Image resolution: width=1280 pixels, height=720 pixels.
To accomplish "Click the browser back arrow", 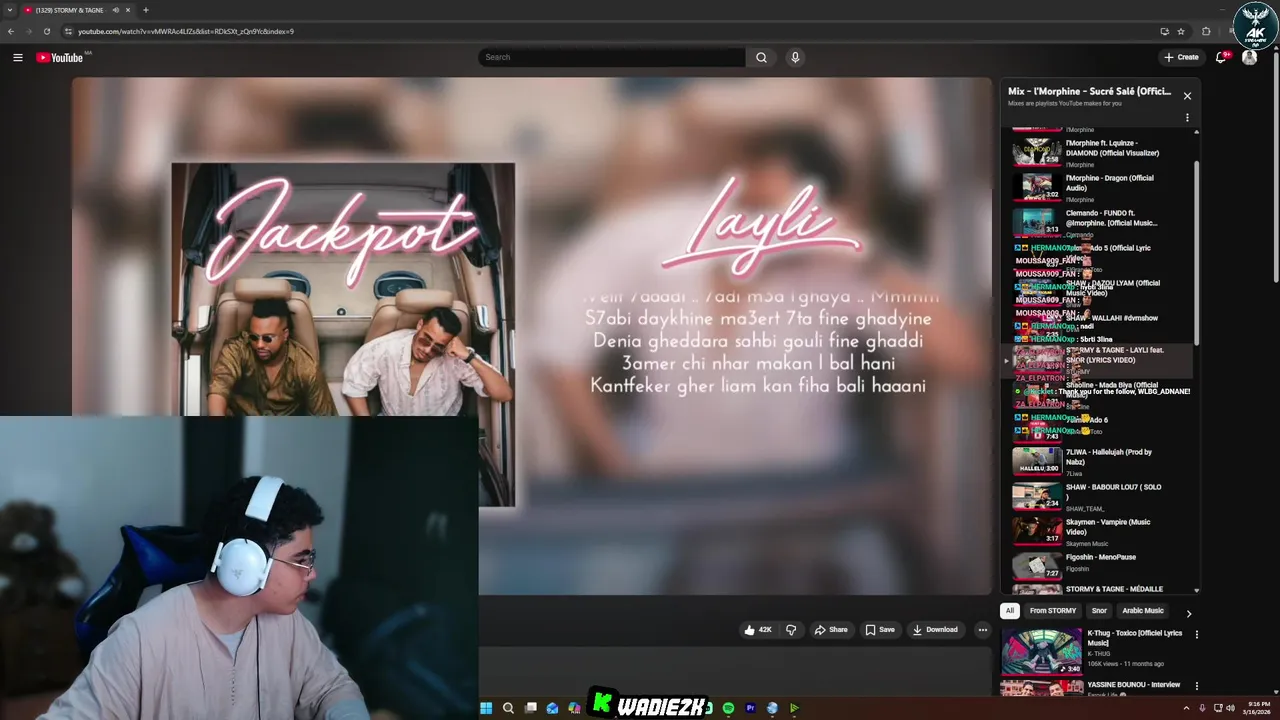I will pos(11,31).
